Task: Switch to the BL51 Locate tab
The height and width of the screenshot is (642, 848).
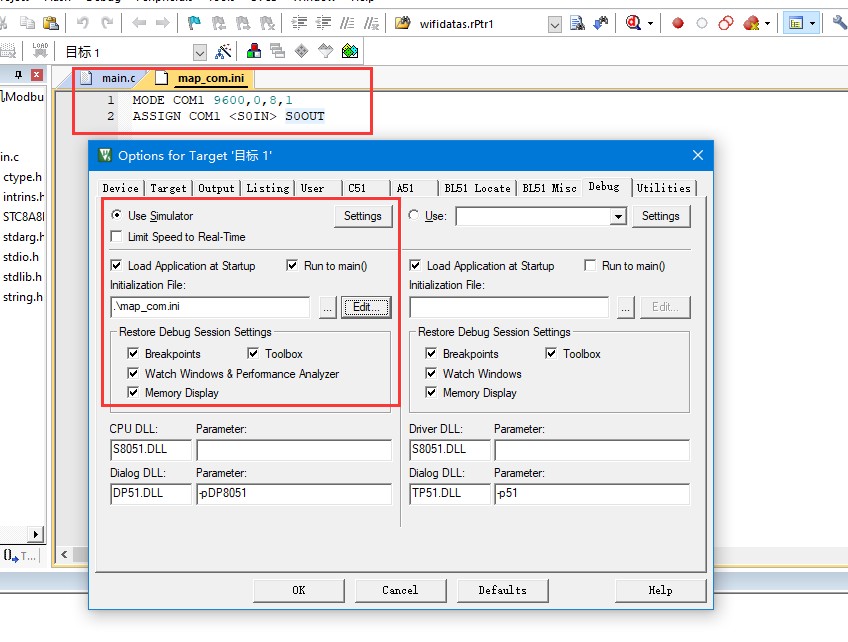Action: click(478, 188)
